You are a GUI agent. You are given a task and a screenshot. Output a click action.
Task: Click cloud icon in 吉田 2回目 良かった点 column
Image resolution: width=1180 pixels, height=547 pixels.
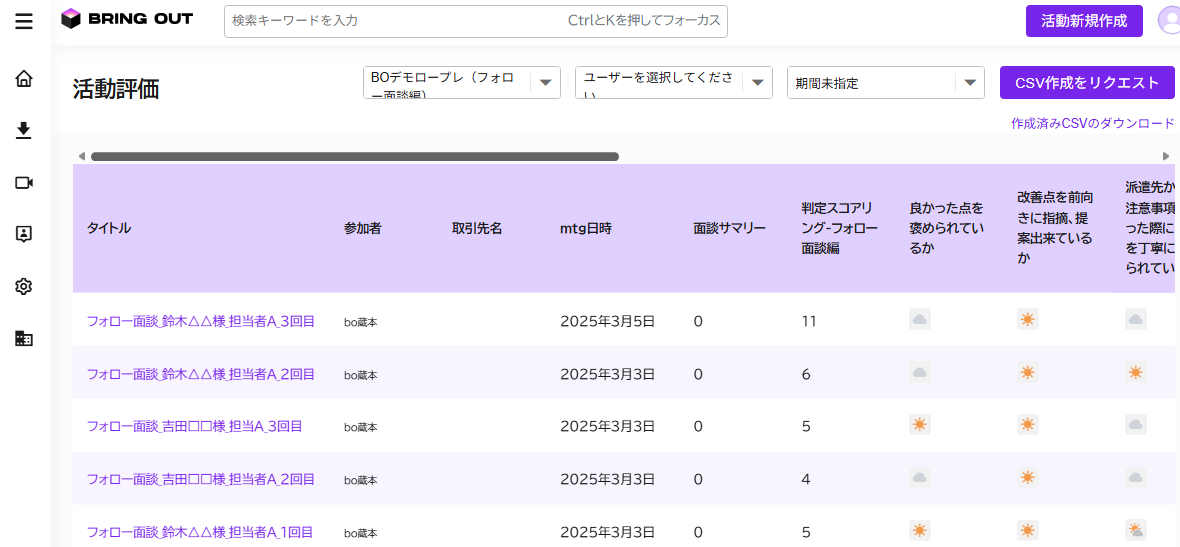[x=920, y=477]
